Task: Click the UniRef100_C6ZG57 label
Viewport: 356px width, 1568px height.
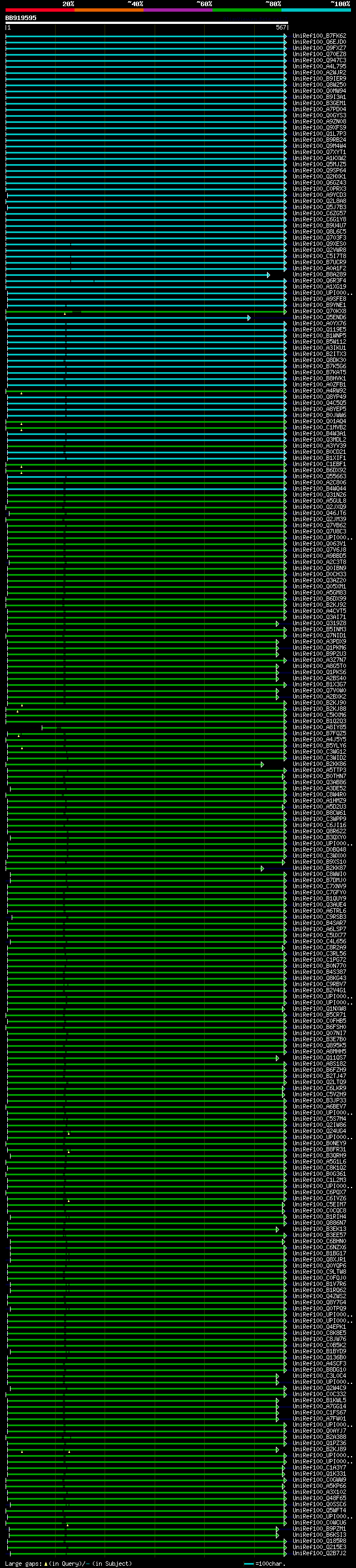Action: [319, 213]
